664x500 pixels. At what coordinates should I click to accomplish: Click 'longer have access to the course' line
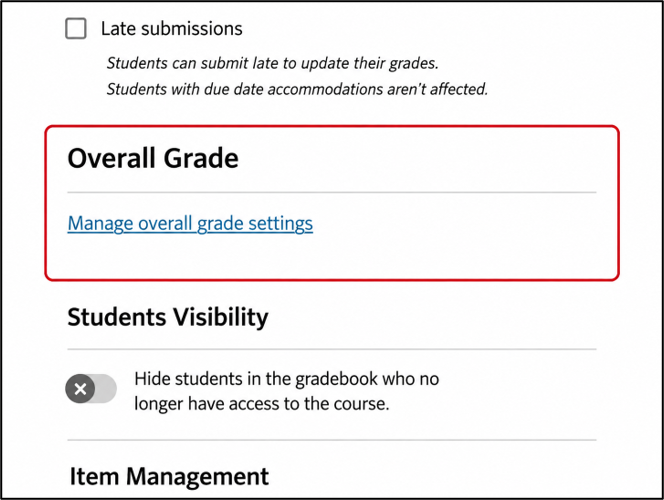261,403
